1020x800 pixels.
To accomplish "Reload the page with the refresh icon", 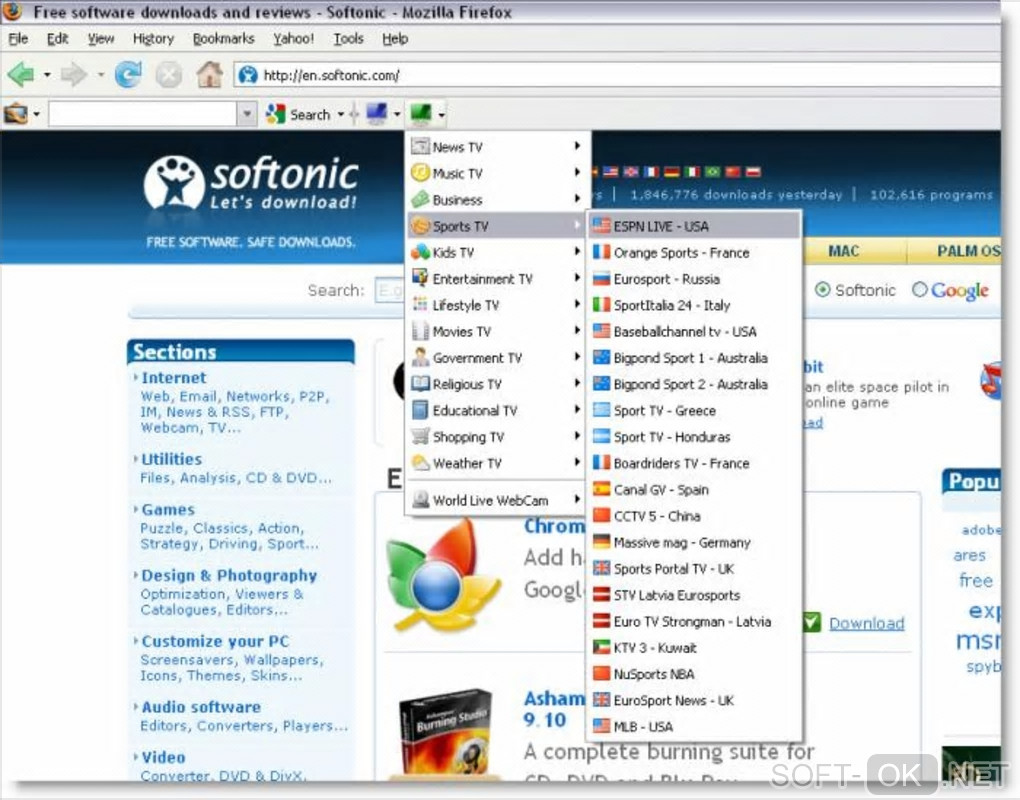I will (128, 75).
